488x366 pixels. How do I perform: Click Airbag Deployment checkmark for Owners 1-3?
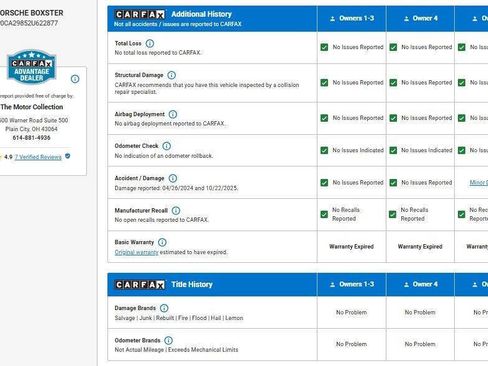[324, 118]
